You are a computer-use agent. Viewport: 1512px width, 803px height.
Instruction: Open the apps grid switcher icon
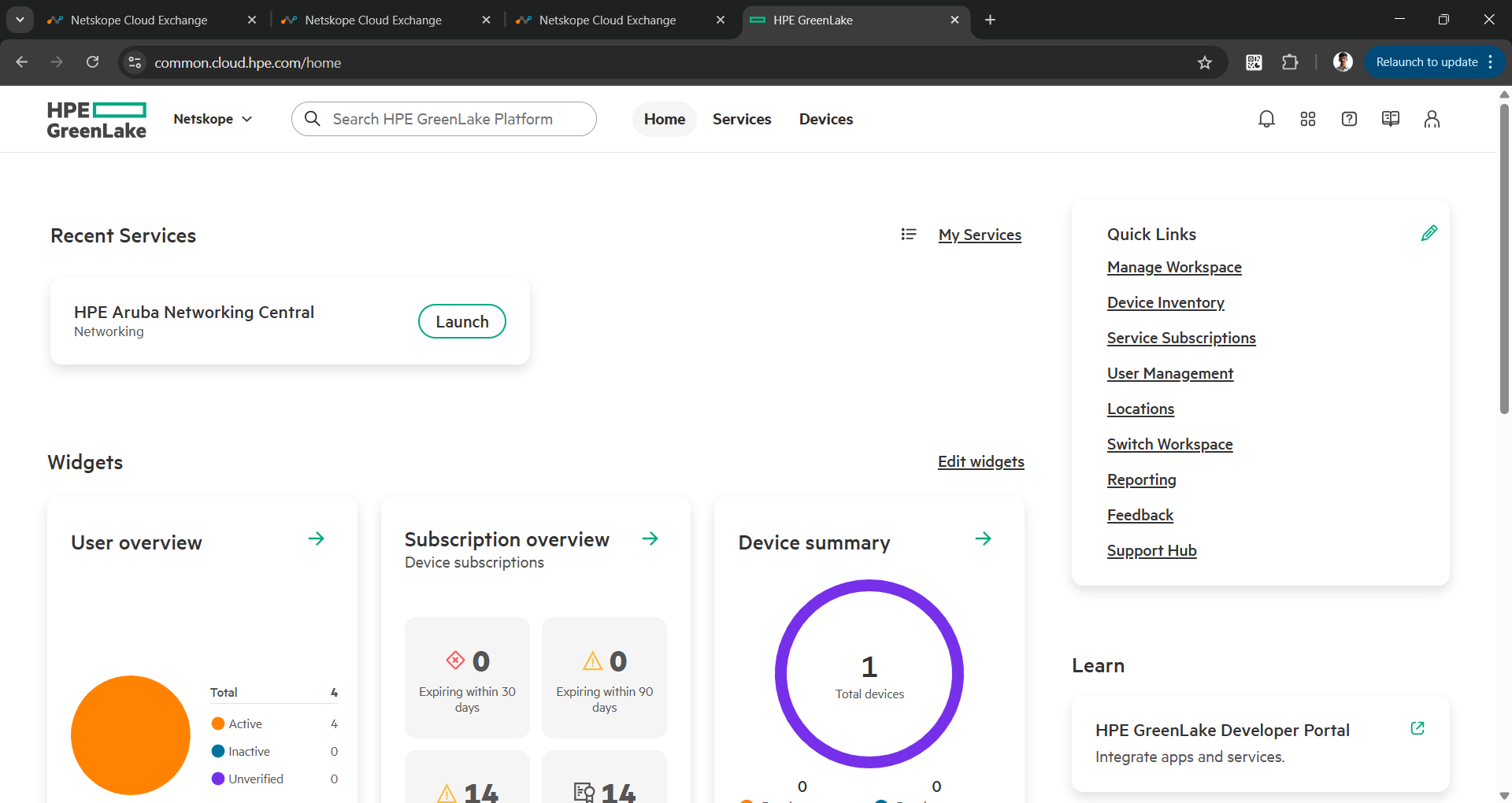[x=1308, y=119]
